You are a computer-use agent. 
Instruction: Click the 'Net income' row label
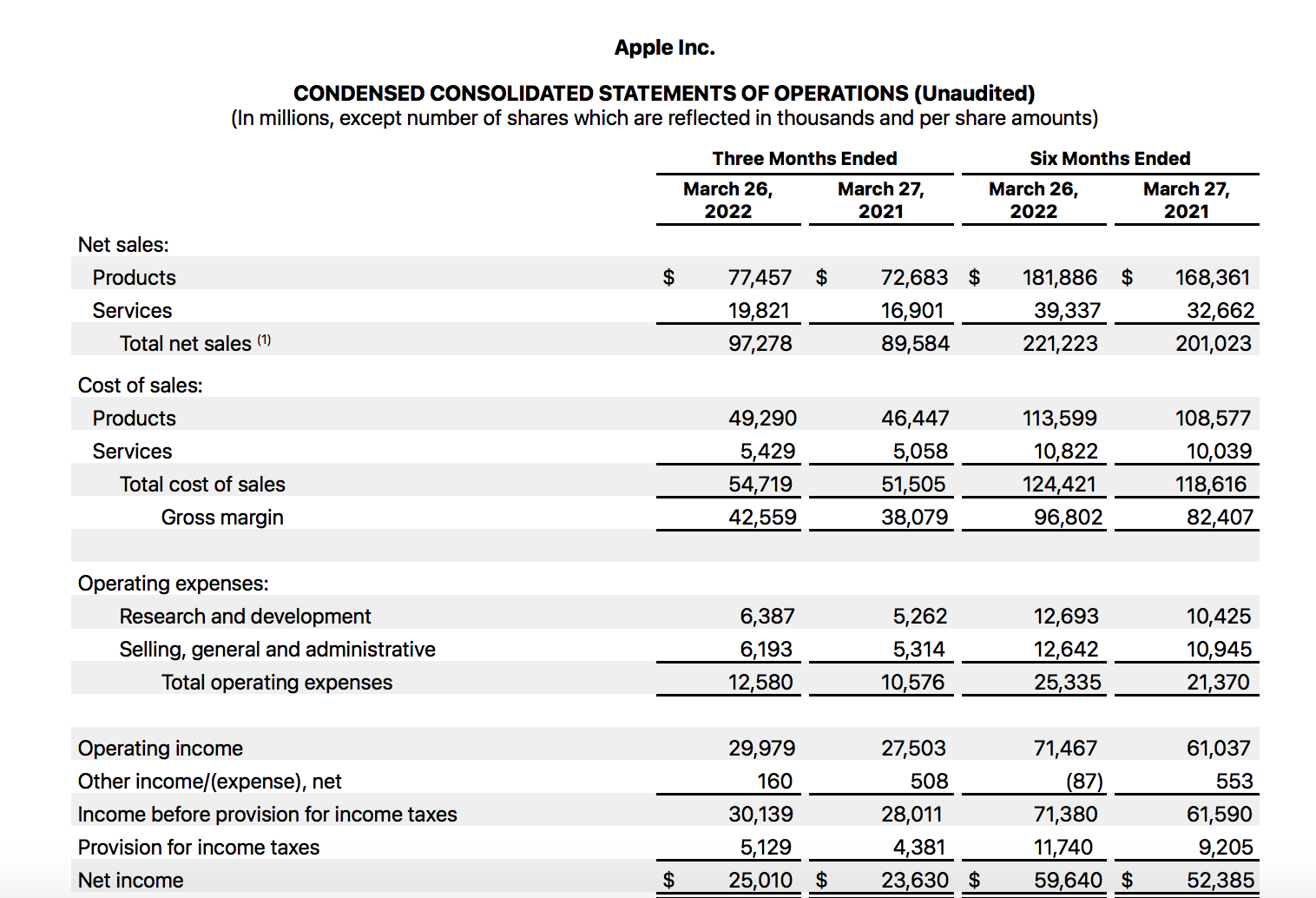click(130, 881)
